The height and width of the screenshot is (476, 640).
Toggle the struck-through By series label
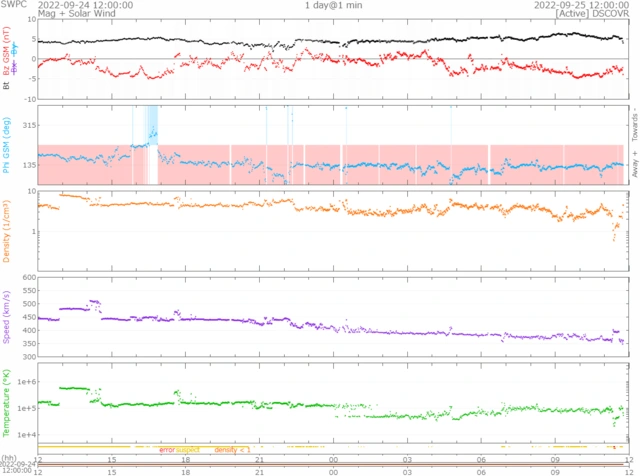[14, 49]
